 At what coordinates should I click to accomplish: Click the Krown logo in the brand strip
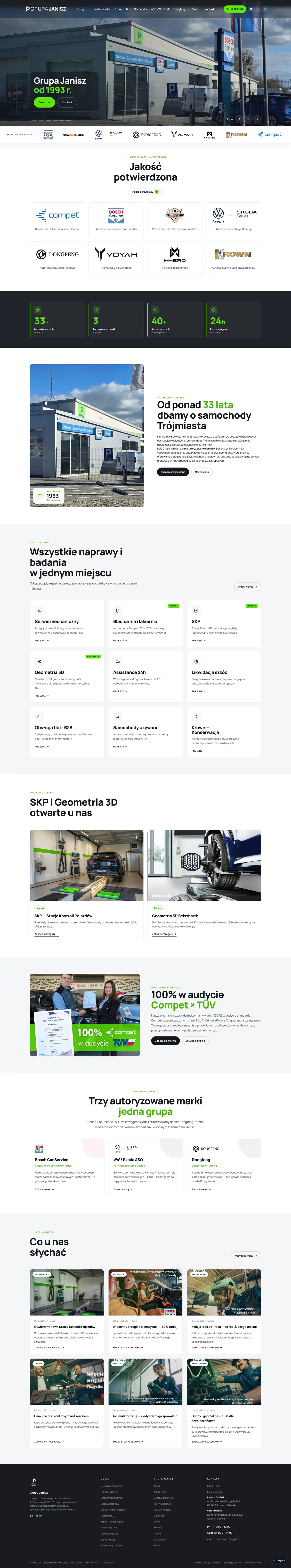pyautogui.click(x=237, y=134)
